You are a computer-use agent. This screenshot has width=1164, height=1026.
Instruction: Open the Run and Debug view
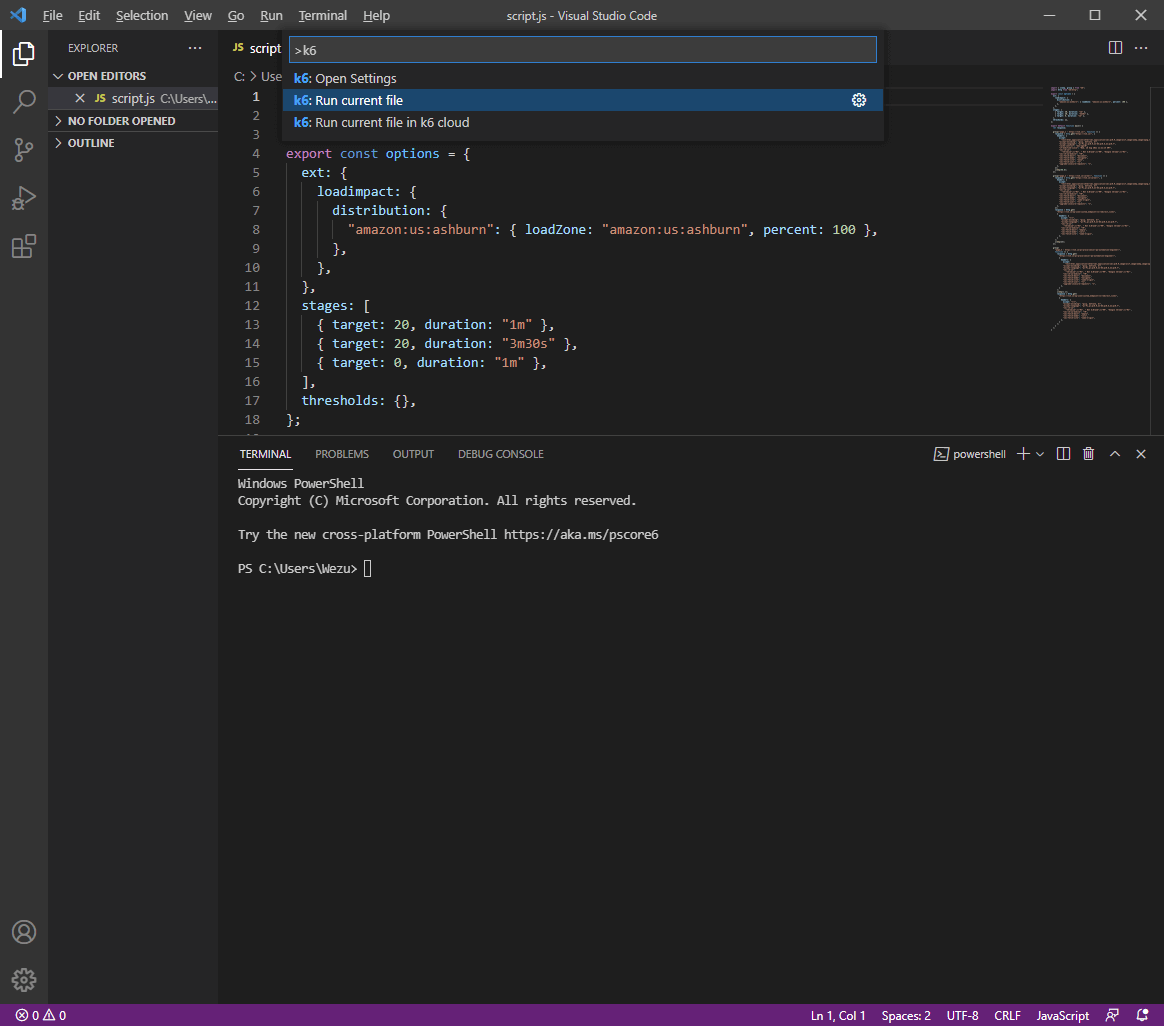[x=24, y=198]
